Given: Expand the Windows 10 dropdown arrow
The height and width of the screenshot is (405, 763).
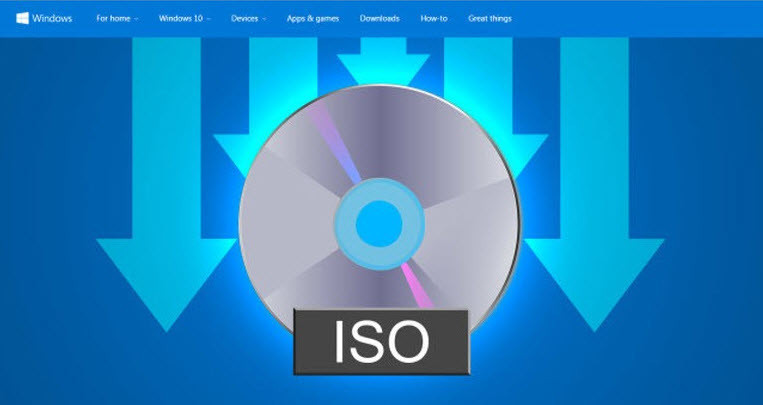Looking at the screenshot, I should [x=208, y=19].
